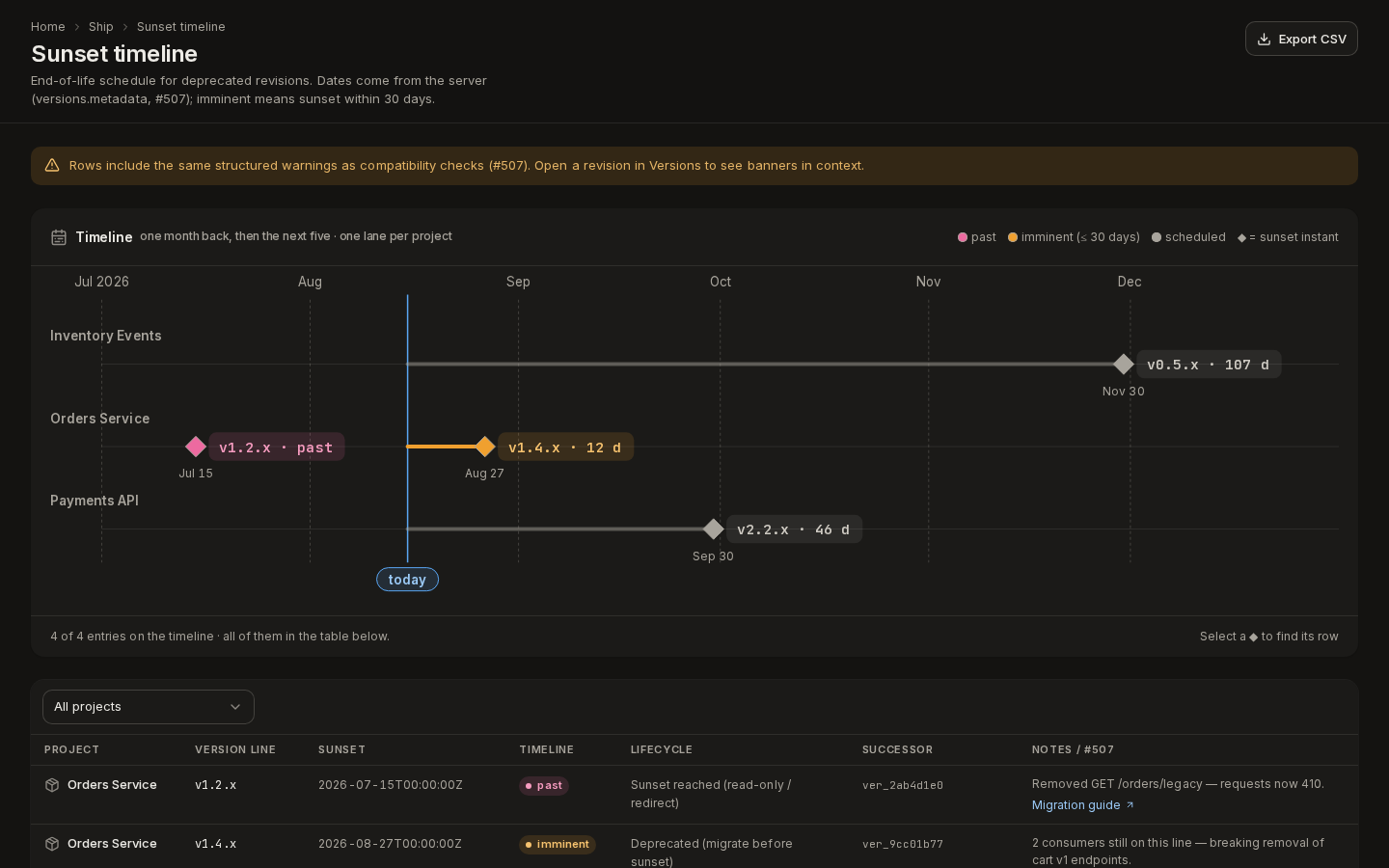Click the Nov 30 date label
1389x868 pixels.
pyautogui.click(x=1124, y=392)
